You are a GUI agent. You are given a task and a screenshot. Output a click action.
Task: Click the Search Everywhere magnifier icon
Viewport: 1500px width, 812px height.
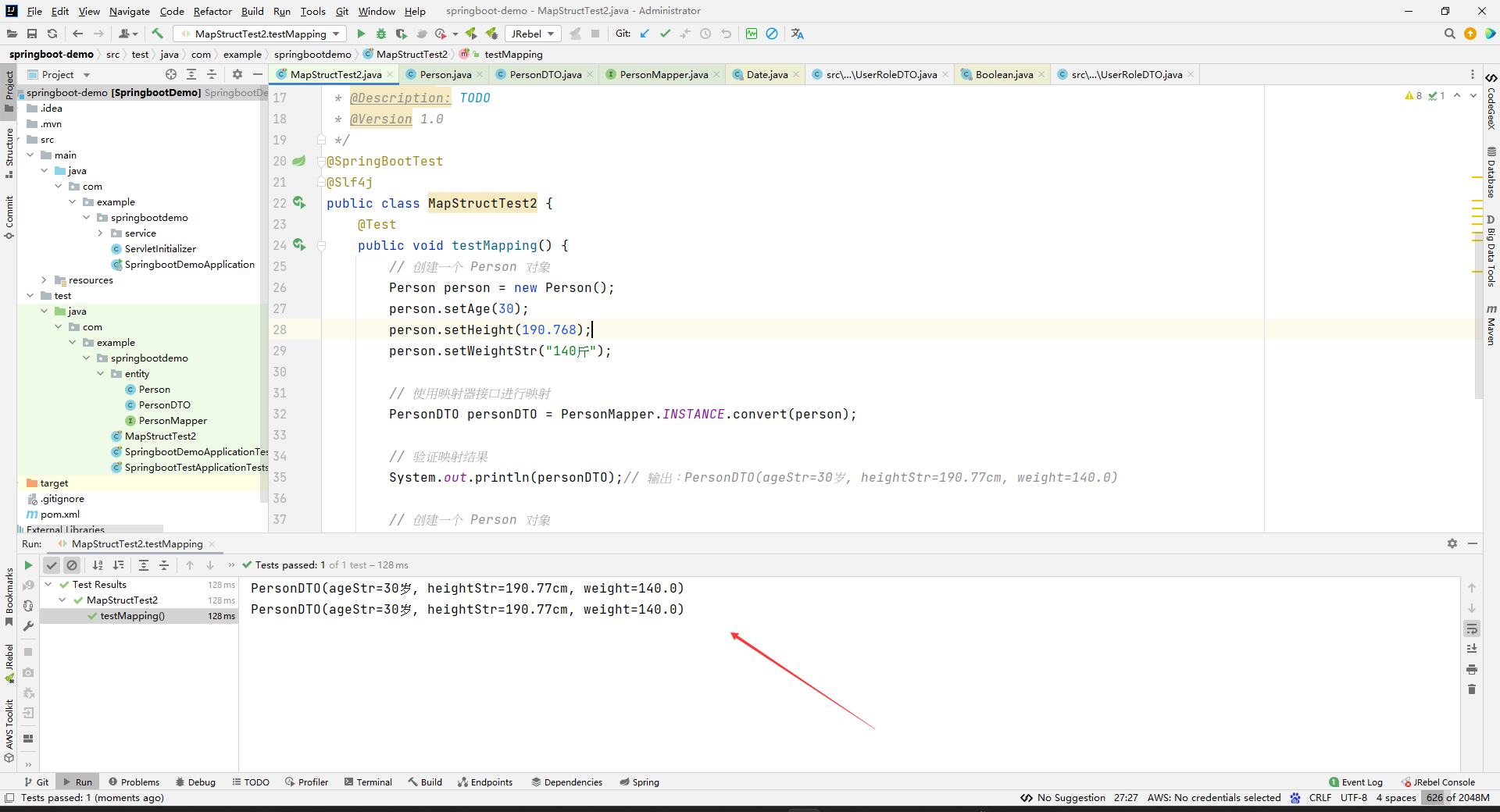1449,34
